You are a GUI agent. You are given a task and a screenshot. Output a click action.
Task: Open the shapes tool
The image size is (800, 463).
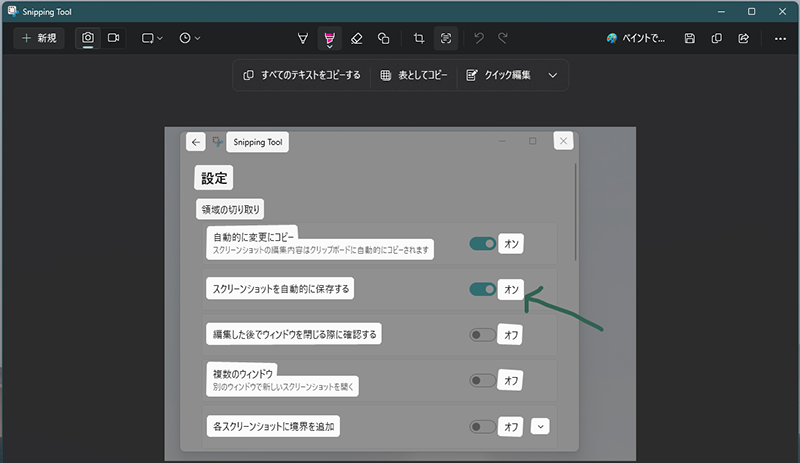coord(383,38)
